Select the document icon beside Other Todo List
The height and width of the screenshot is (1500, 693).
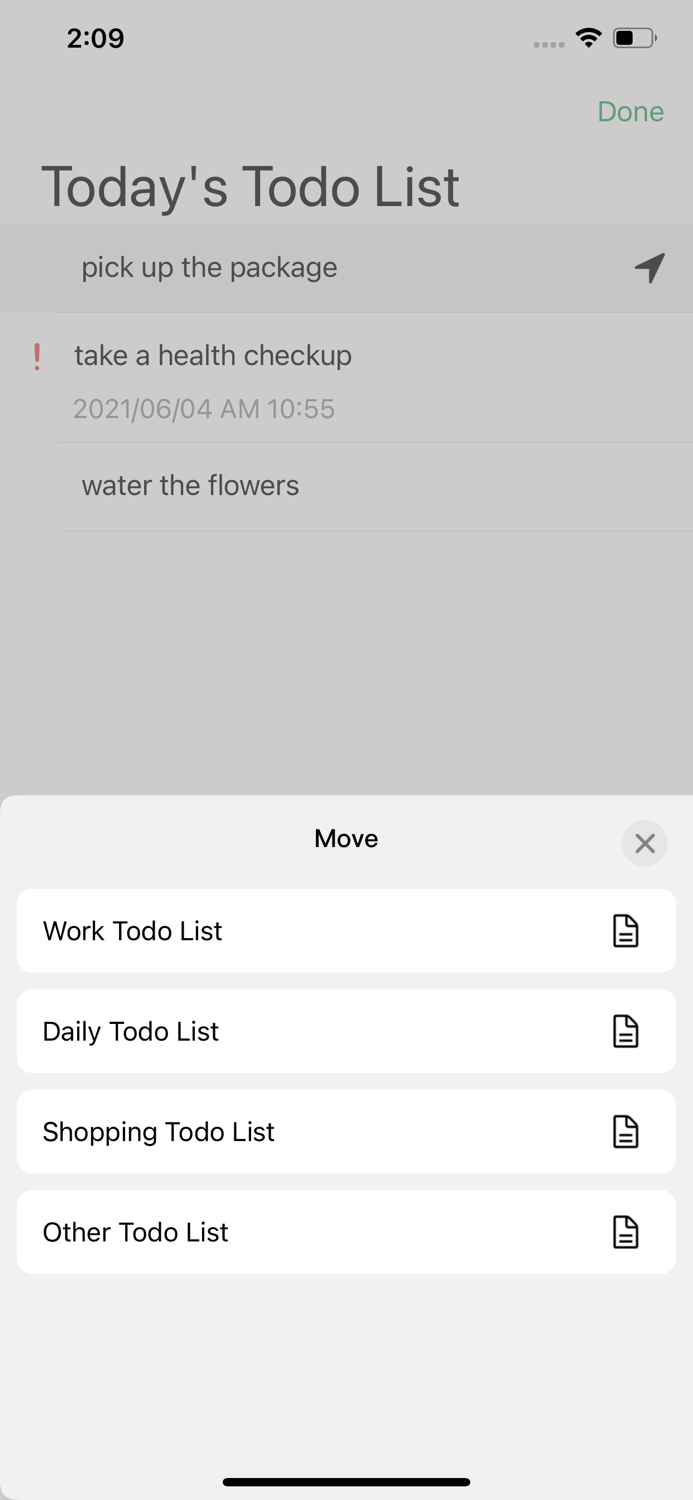[x=625, y=1232]
